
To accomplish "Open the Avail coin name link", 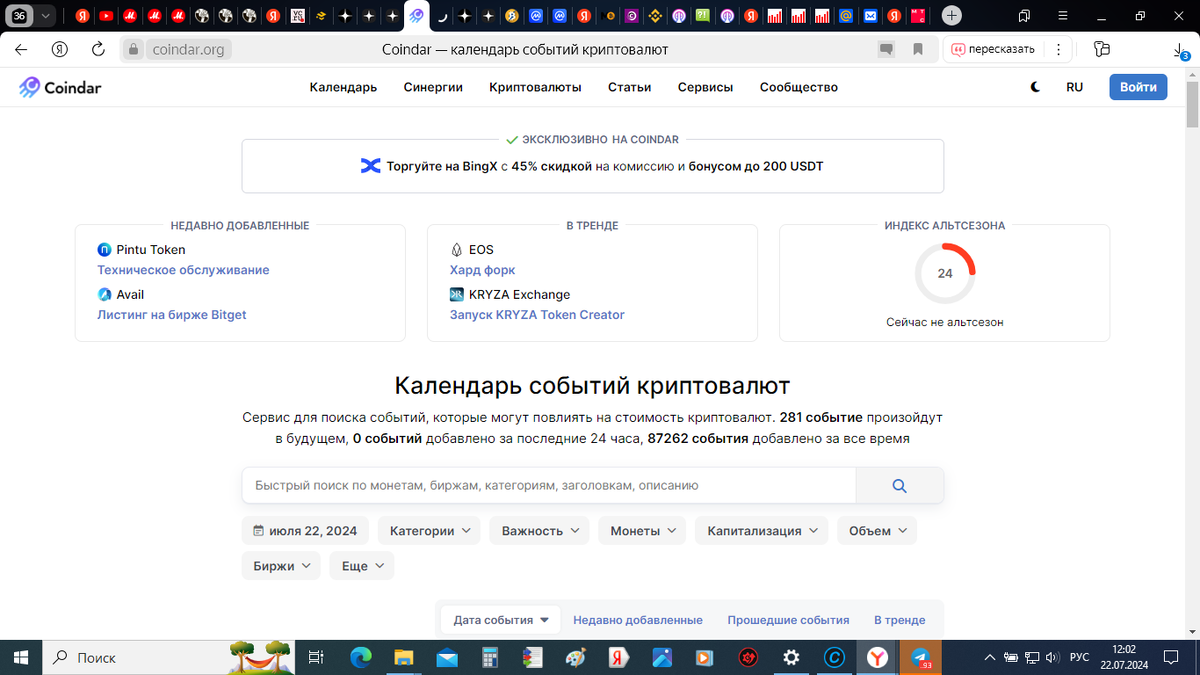I will pyautogui.click(x=130, y=295).
